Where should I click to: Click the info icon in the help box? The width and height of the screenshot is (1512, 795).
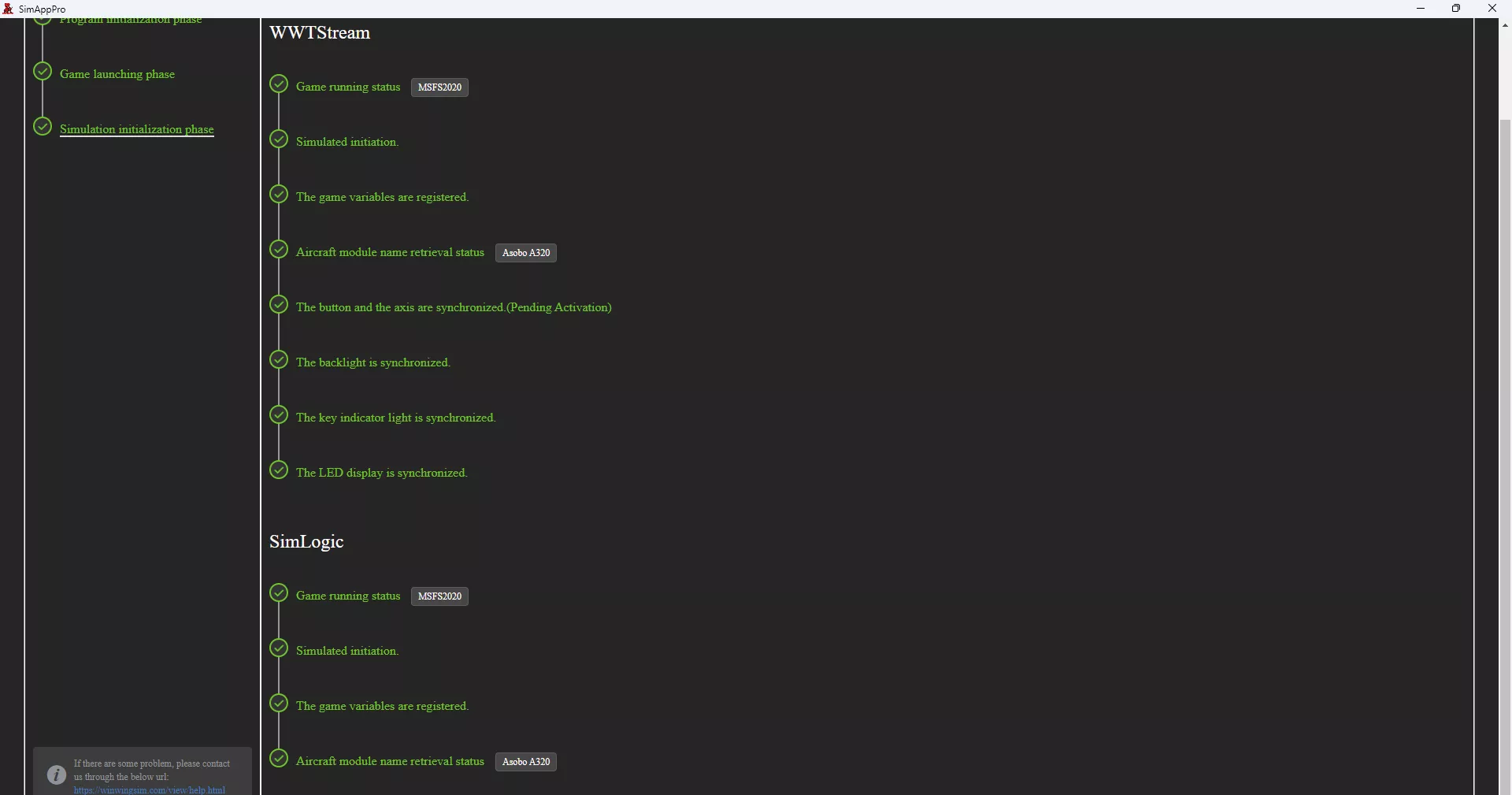pos(56,775)
